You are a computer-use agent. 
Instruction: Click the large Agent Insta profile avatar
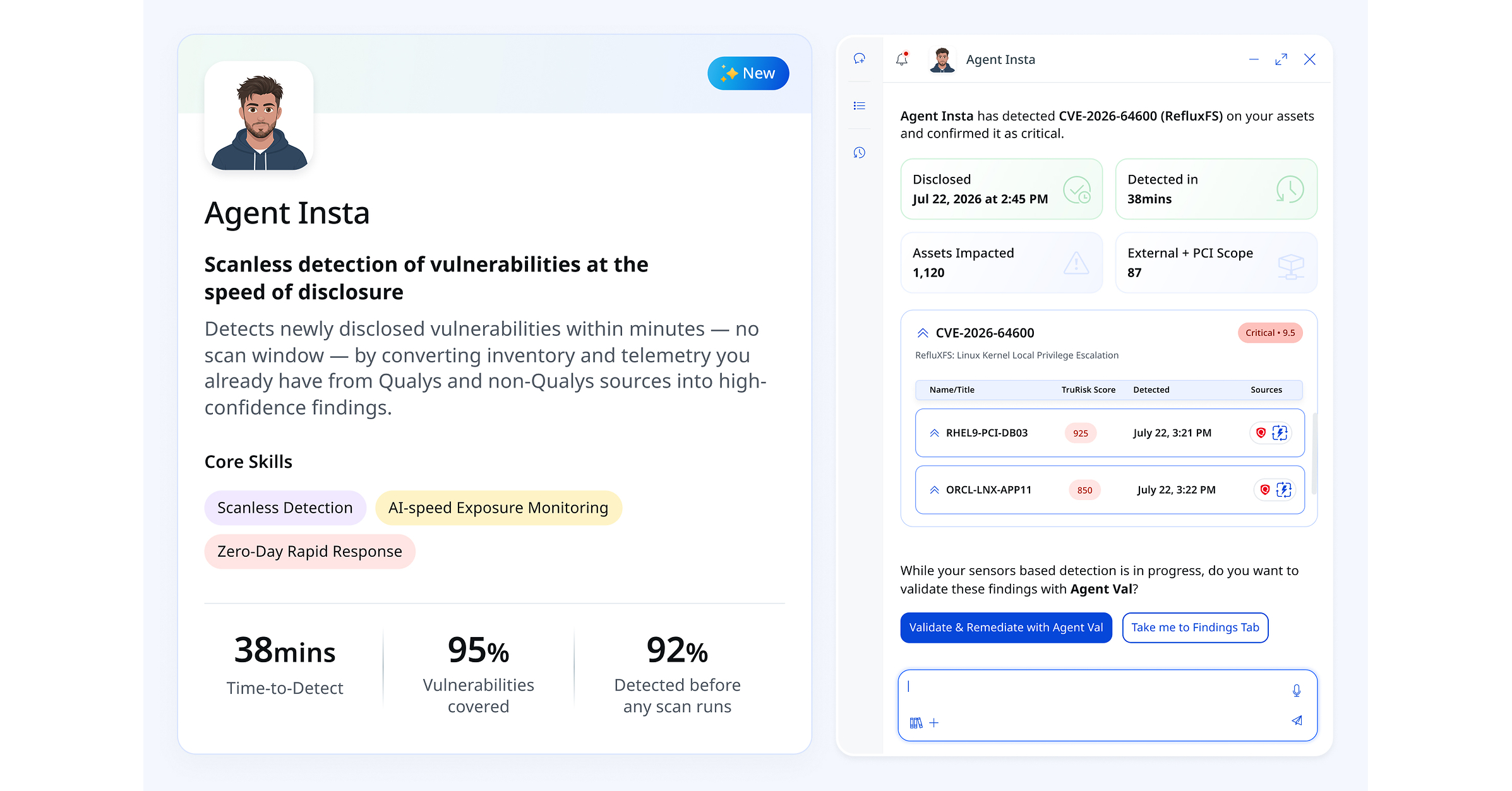coord(259,116)
